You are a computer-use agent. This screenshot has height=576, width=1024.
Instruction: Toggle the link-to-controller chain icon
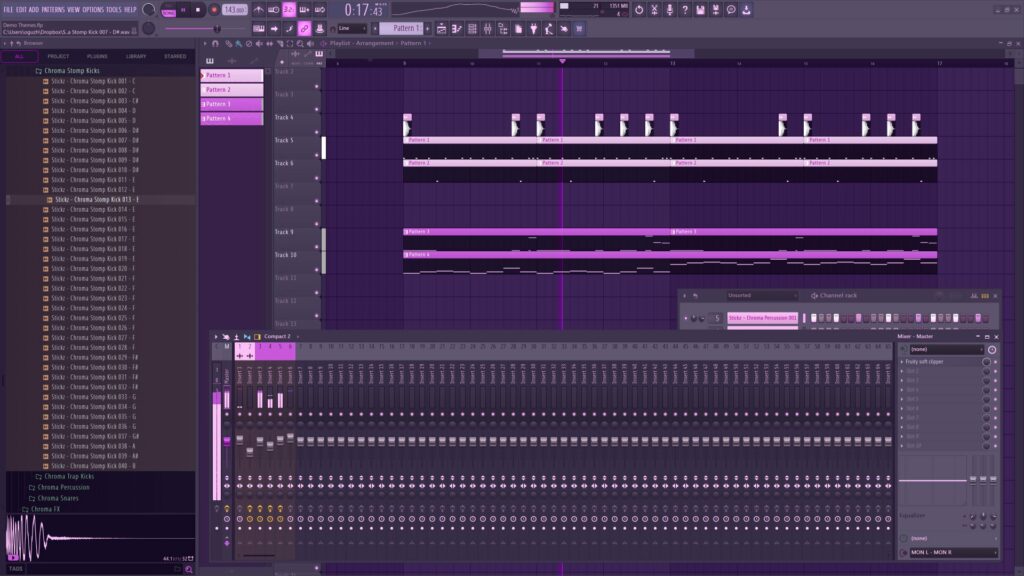tap(304, 29)
